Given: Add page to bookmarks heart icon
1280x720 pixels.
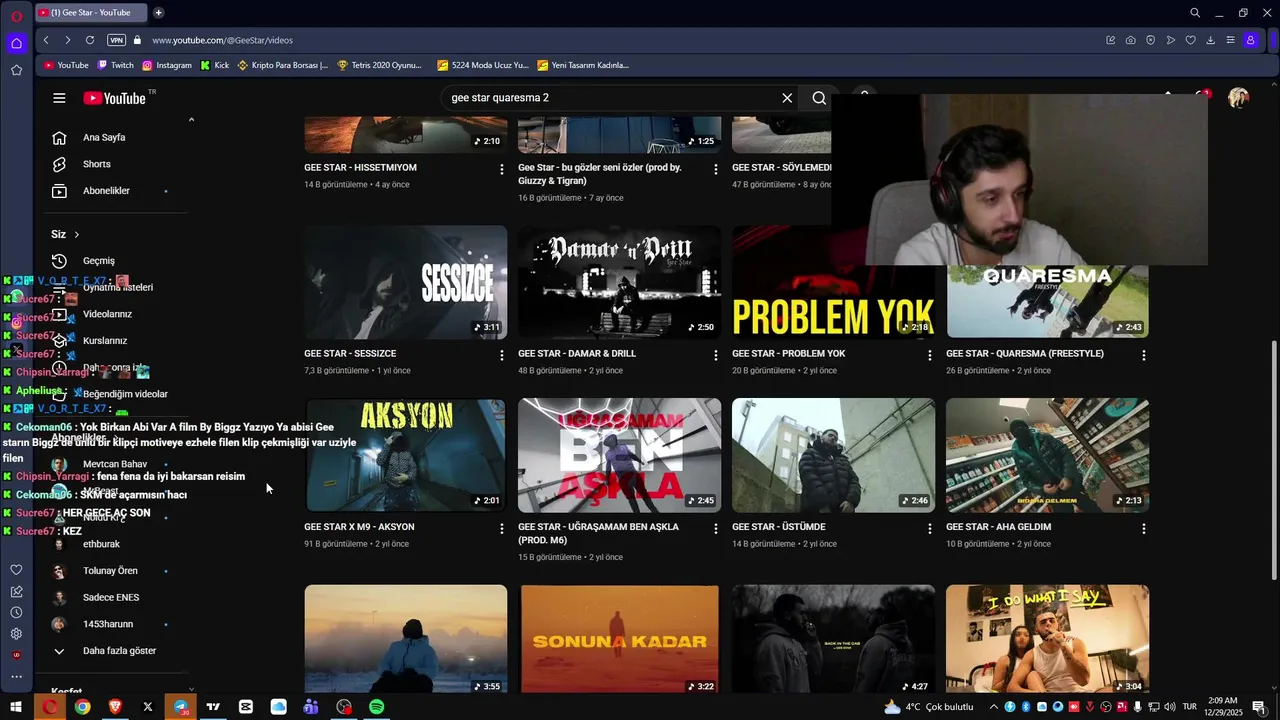Looking at the screenshot, I should coord(1190,40).
